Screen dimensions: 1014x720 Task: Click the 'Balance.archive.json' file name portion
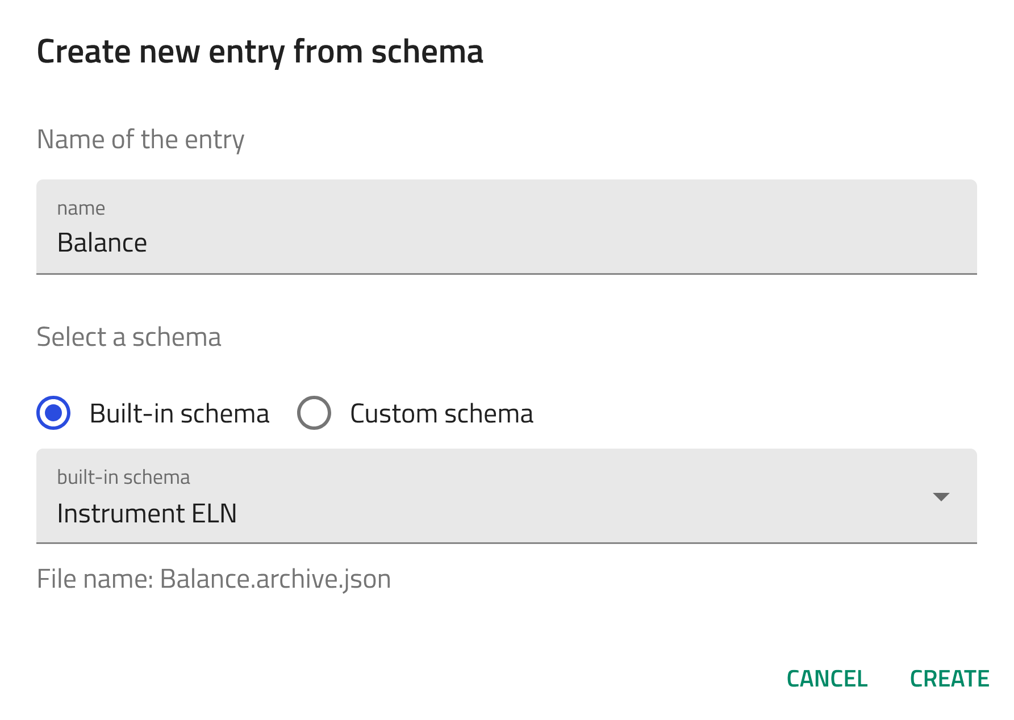click(275, 579)
